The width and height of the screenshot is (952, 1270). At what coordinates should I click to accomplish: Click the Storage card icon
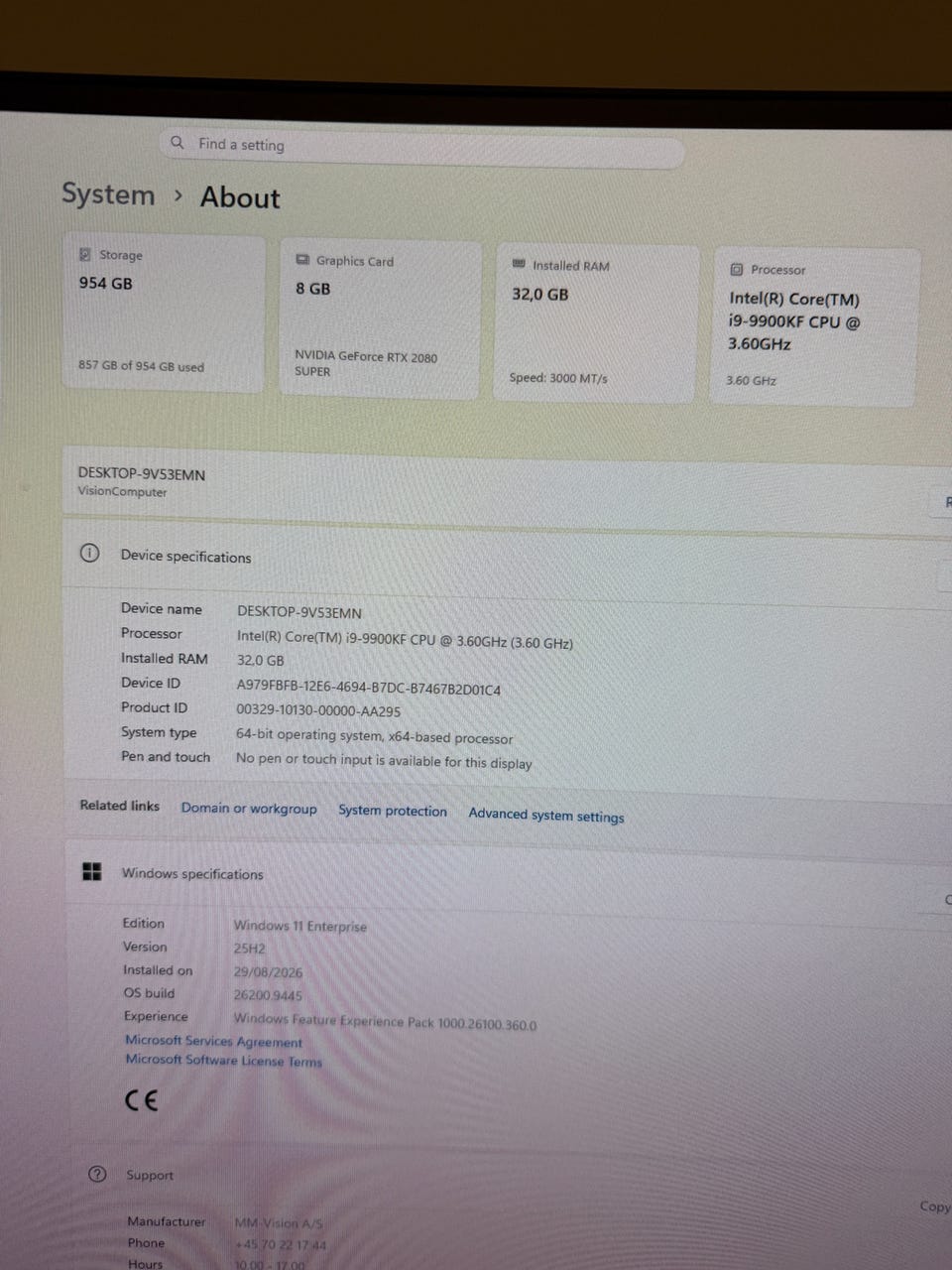pyautogui.click(x=85, y=254)
